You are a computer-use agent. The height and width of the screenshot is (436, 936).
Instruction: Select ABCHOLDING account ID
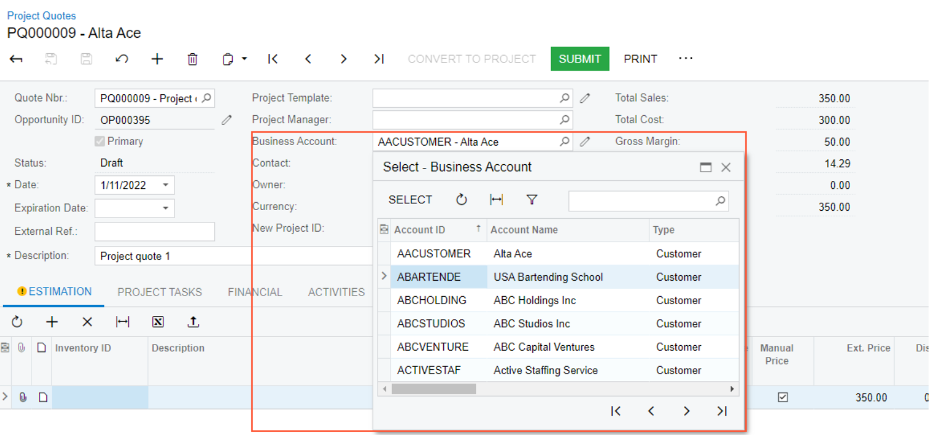(x=432, y=300)
